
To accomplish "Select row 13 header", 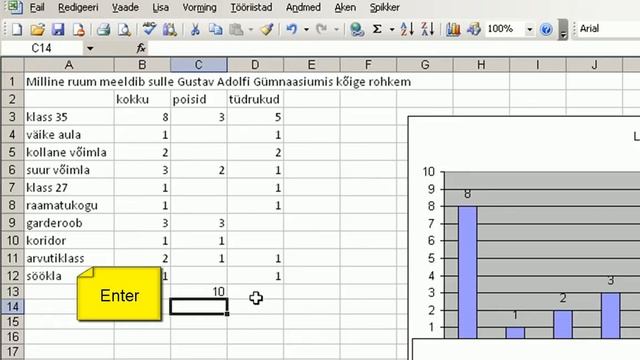I will [12, 292].
